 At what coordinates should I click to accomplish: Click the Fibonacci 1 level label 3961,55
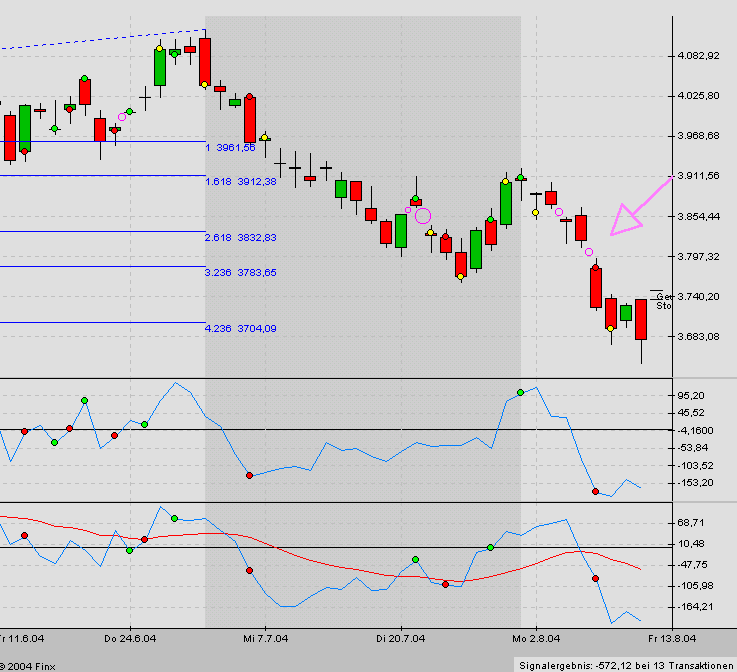[x=230, y=148]
